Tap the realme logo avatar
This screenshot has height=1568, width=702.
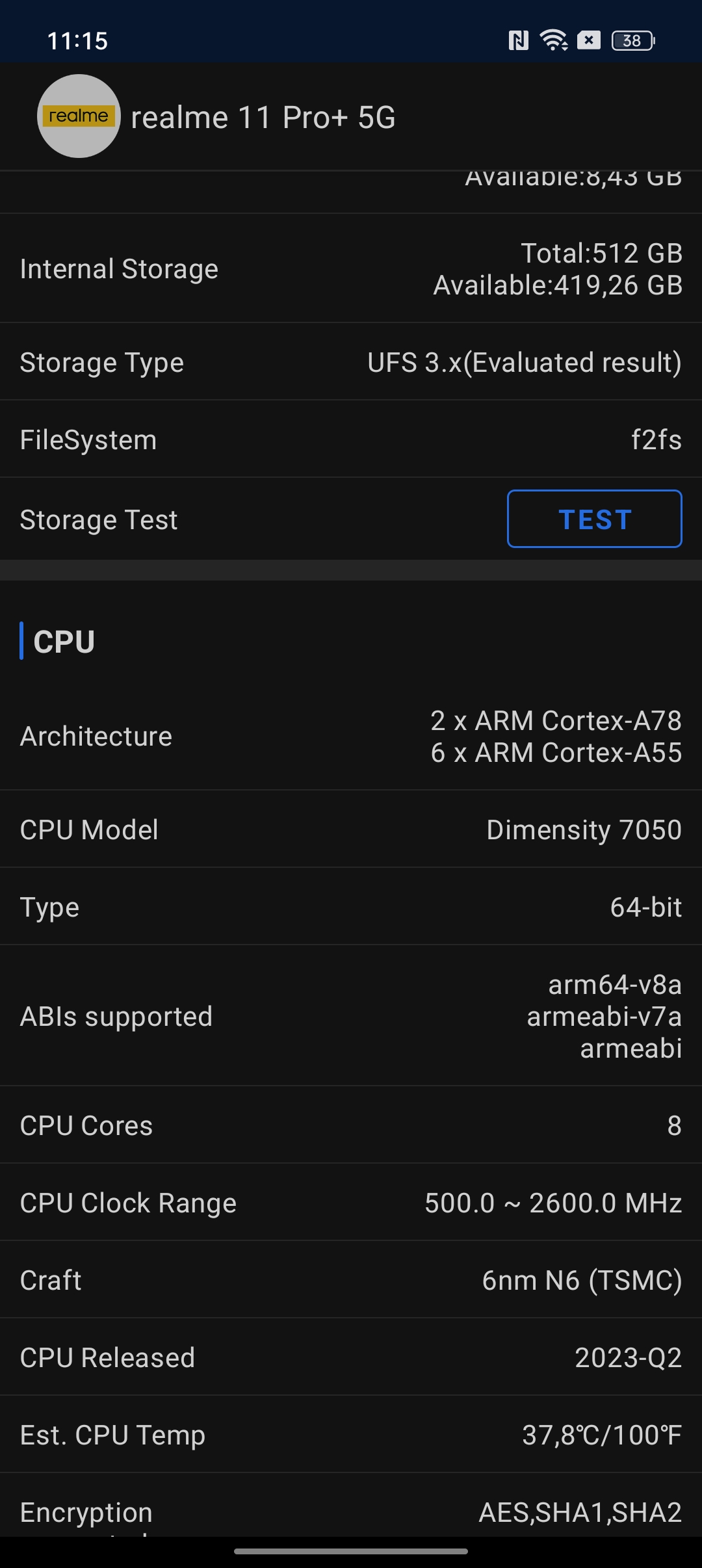pos(79,116)
